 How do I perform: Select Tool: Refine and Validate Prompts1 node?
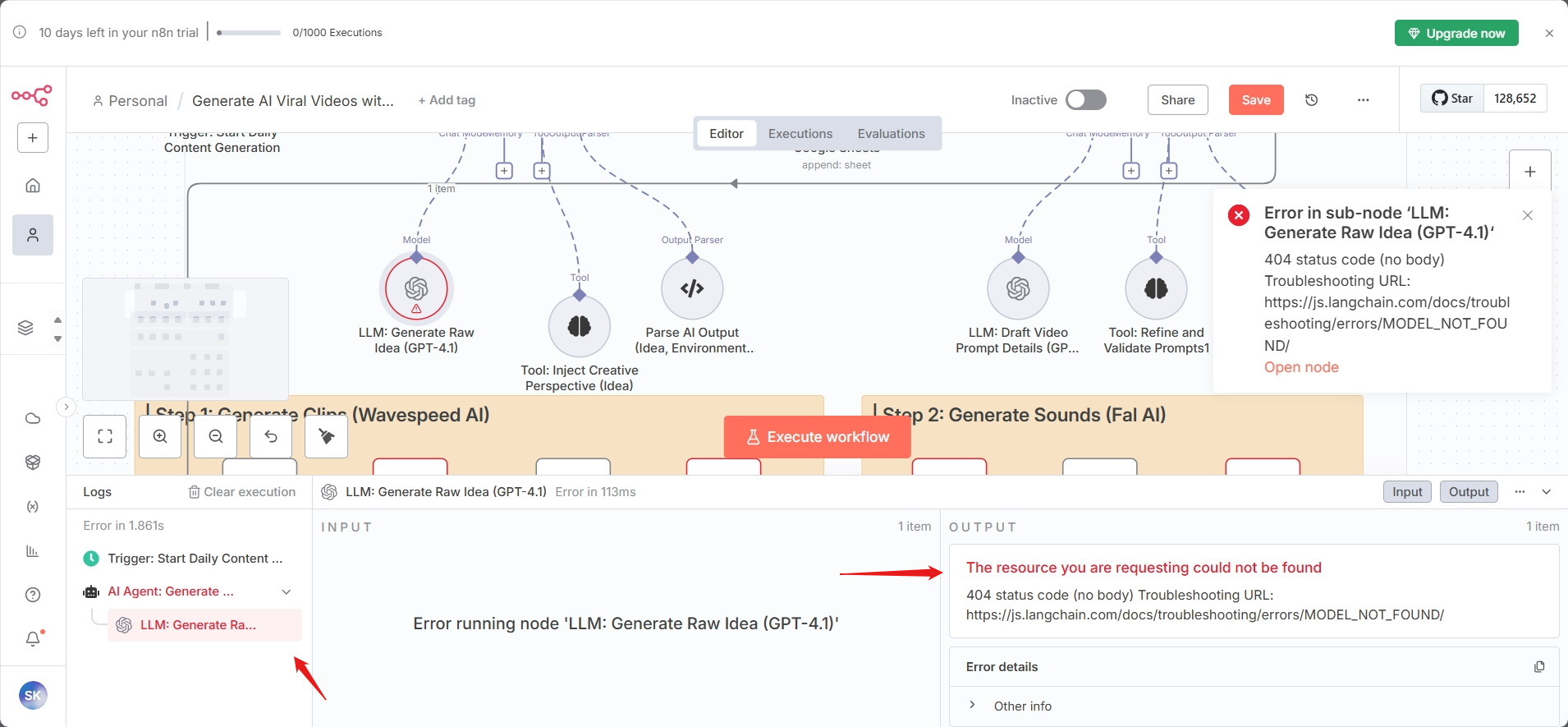(1156, 288)
